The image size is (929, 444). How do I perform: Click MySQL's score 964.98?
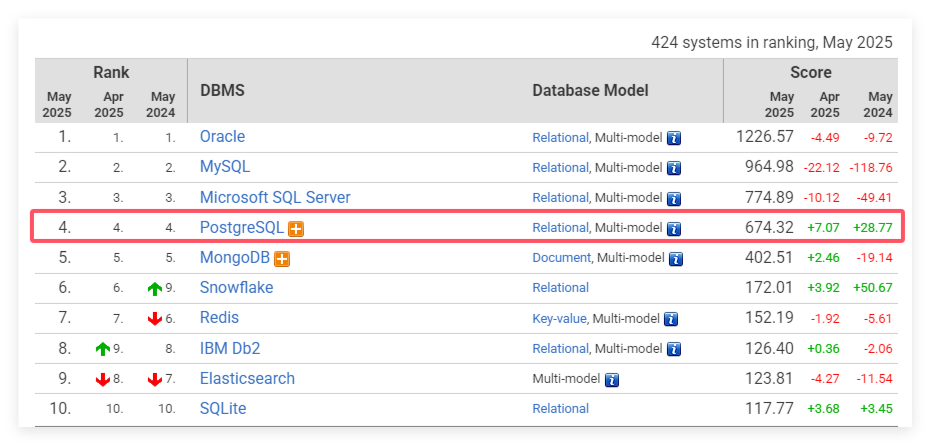pyautogui.click(x=769, y=167)
